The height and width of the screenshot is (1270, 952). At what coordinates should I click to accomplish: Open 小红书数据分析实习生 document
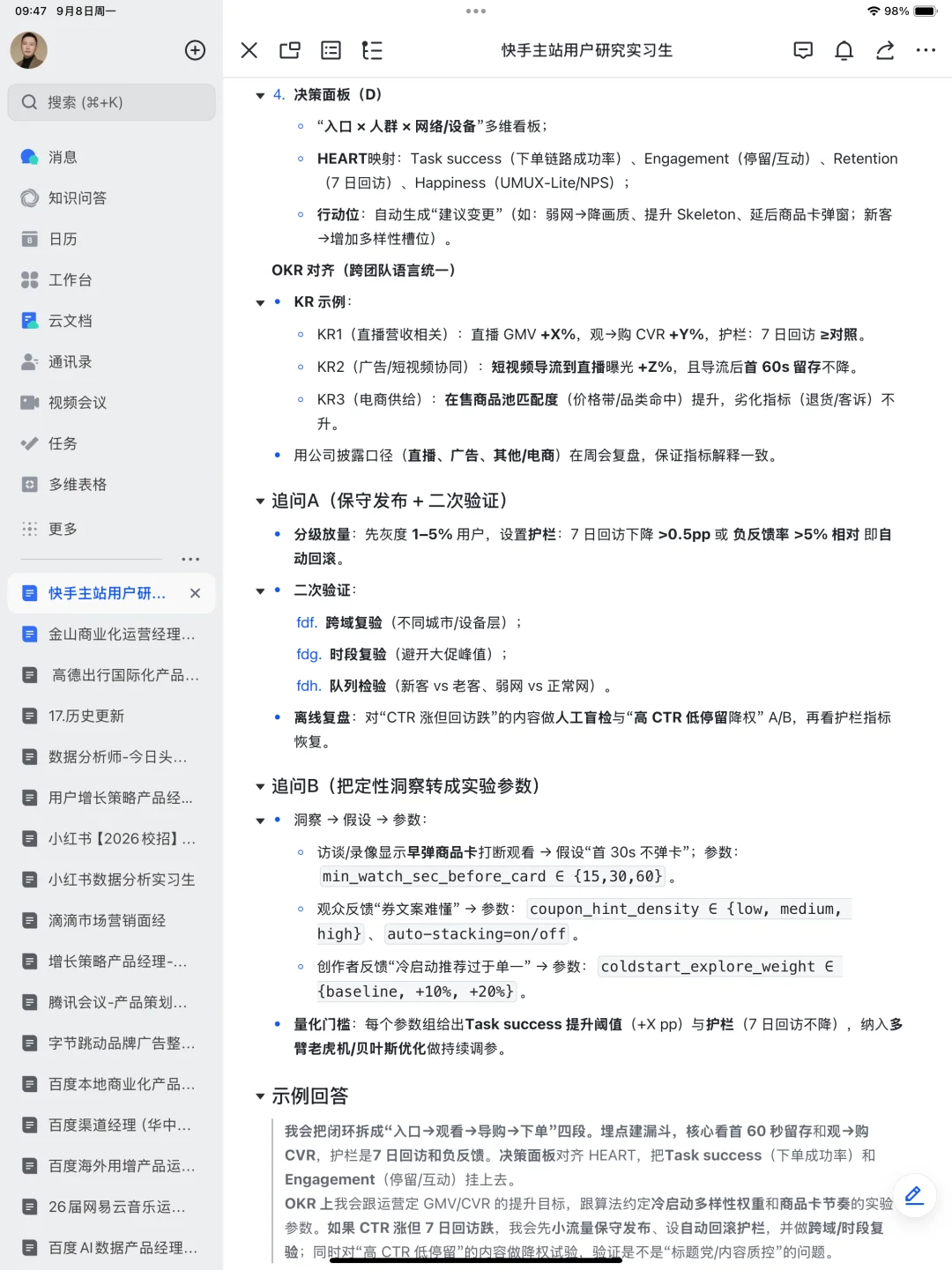[112, 880]
